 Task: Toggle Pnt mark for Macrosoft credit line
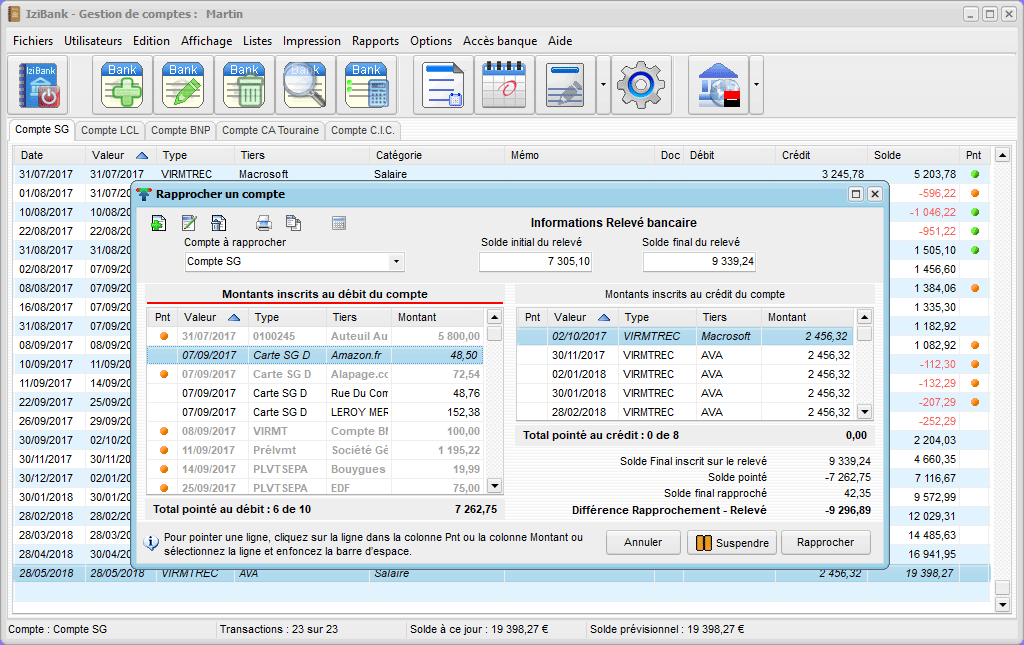click(x=532, y=337)
